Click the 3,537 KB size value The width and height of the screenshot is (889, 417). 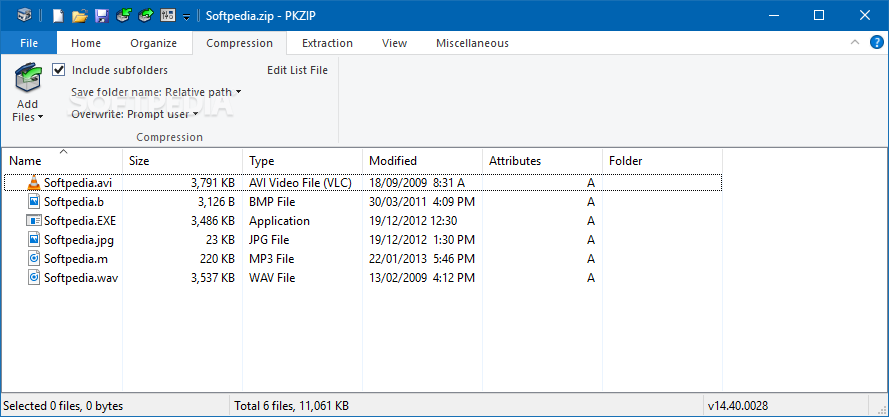pyautogui.click(x=213, y=278)
